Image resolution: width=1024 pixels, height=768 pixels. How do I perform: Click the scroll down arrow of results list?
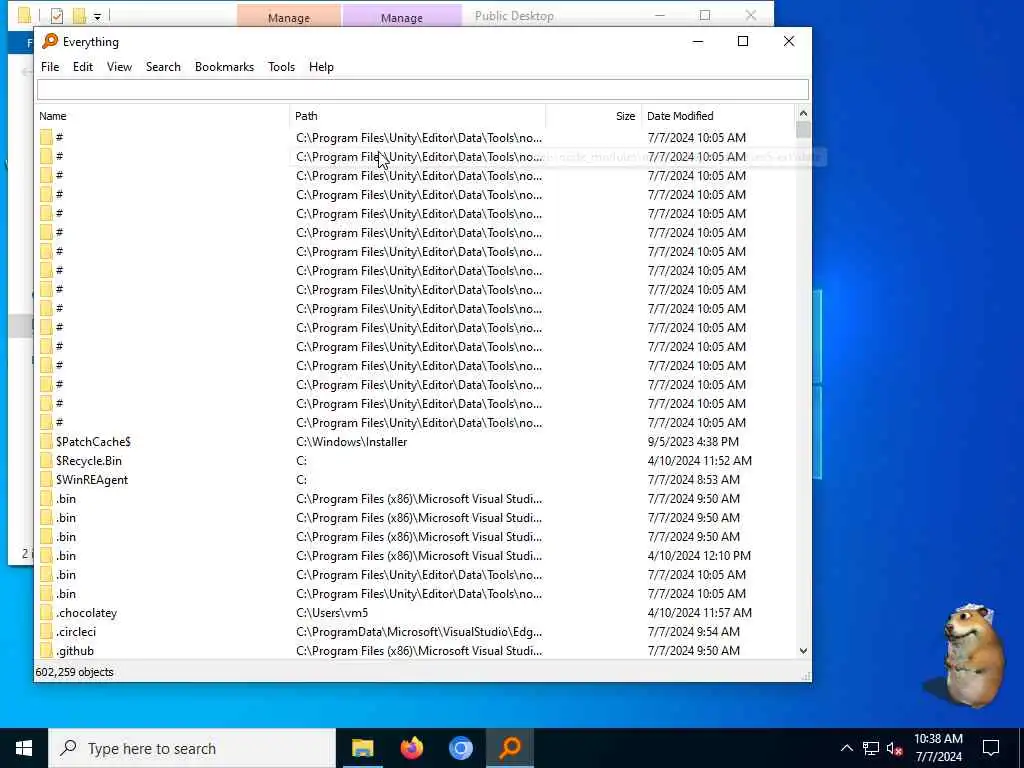803,651
